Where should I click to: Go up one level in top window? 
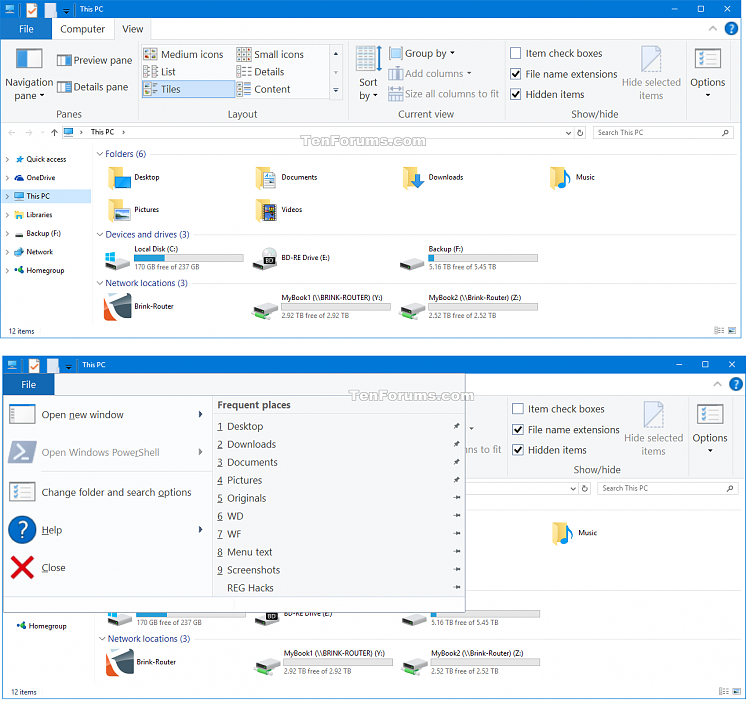(54, 132)
